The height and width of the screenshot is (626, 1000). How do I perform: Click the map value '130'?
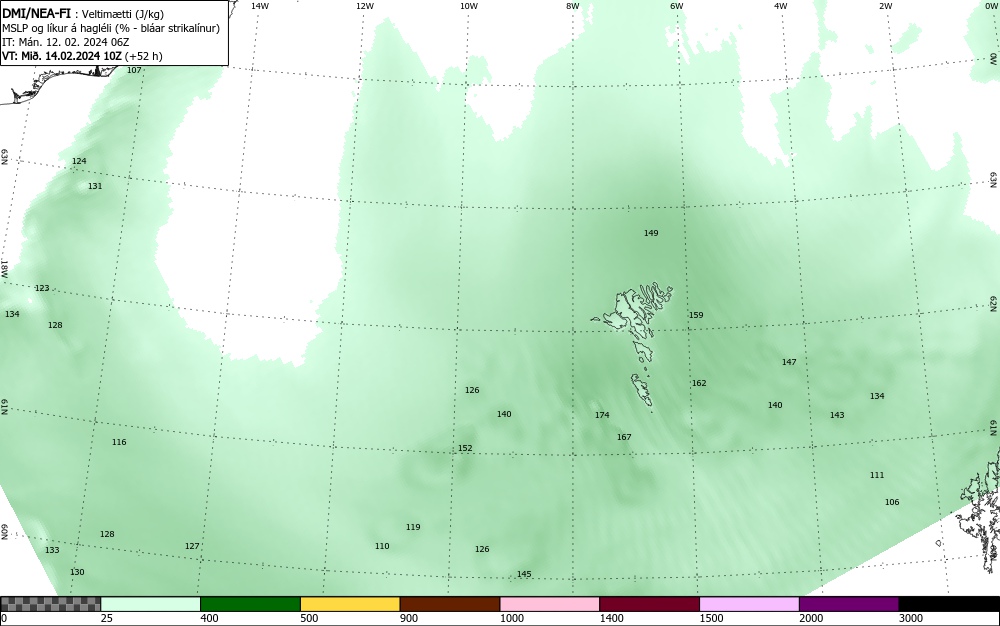(77, 572)
